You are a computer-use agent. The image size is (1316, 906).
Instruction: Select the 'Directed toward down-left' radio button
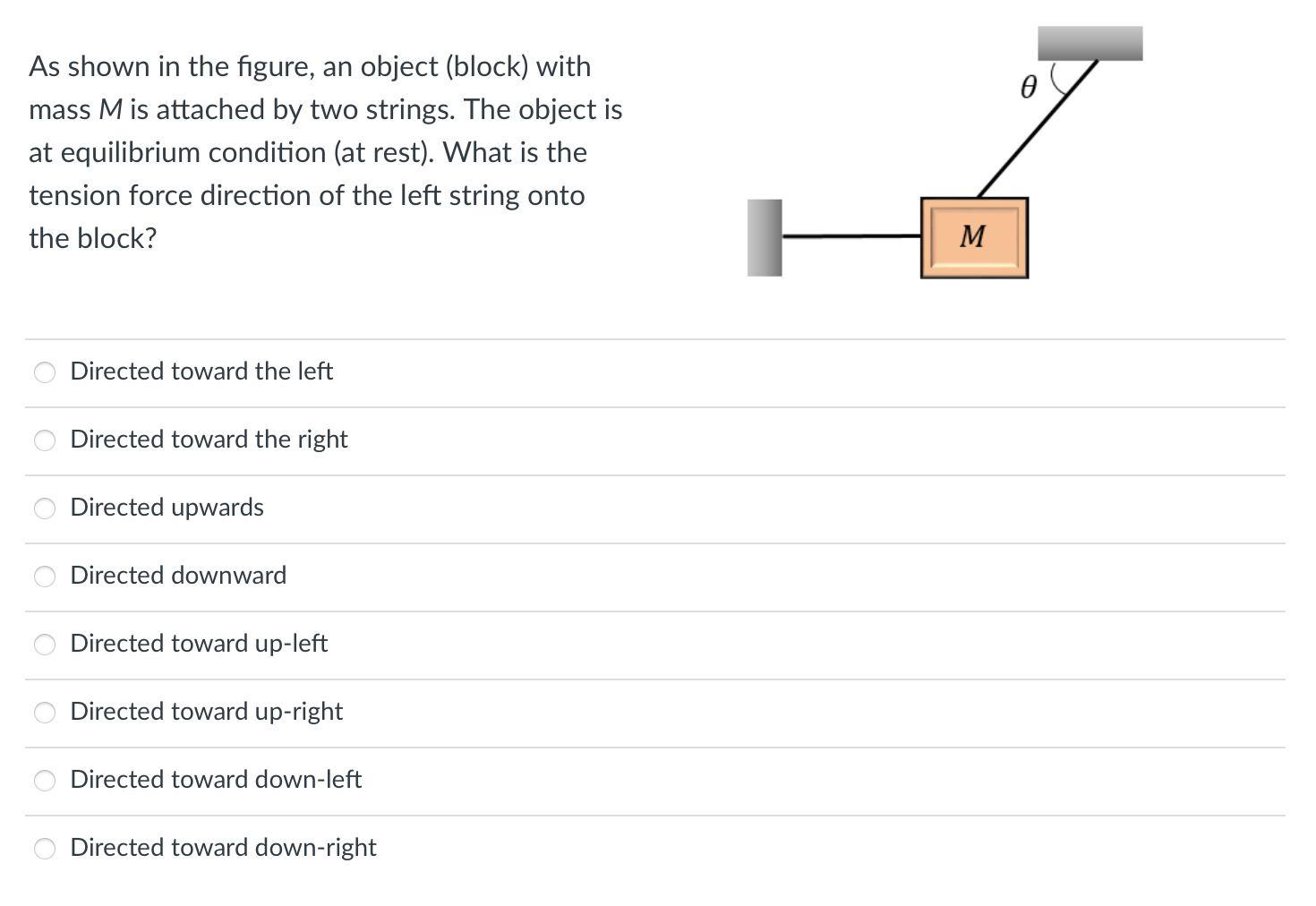(44, 780)
